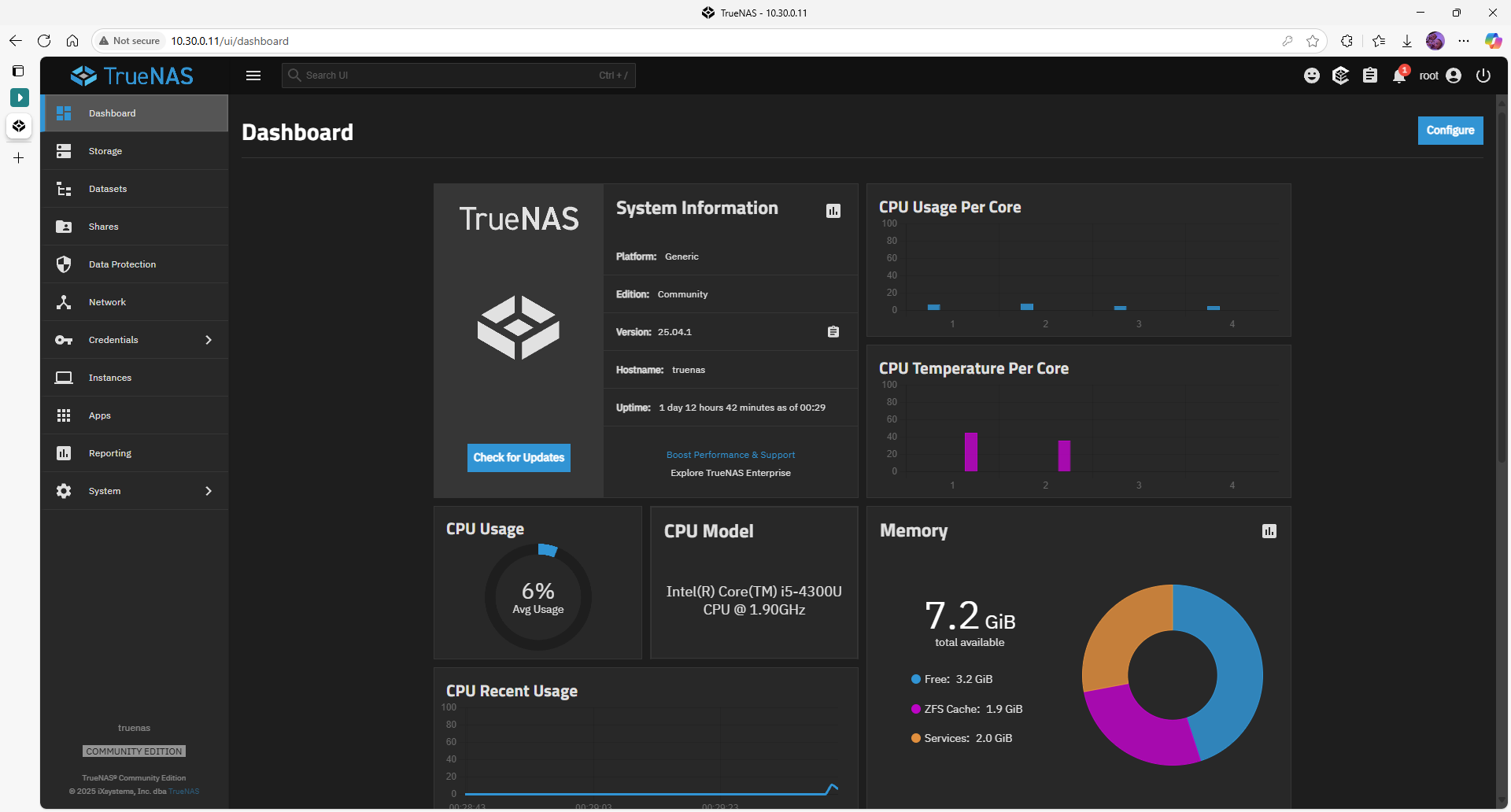Screen dimensions: 1511x812
Task: Open browser vertical tabs icon
Action: tap(18, 71)
